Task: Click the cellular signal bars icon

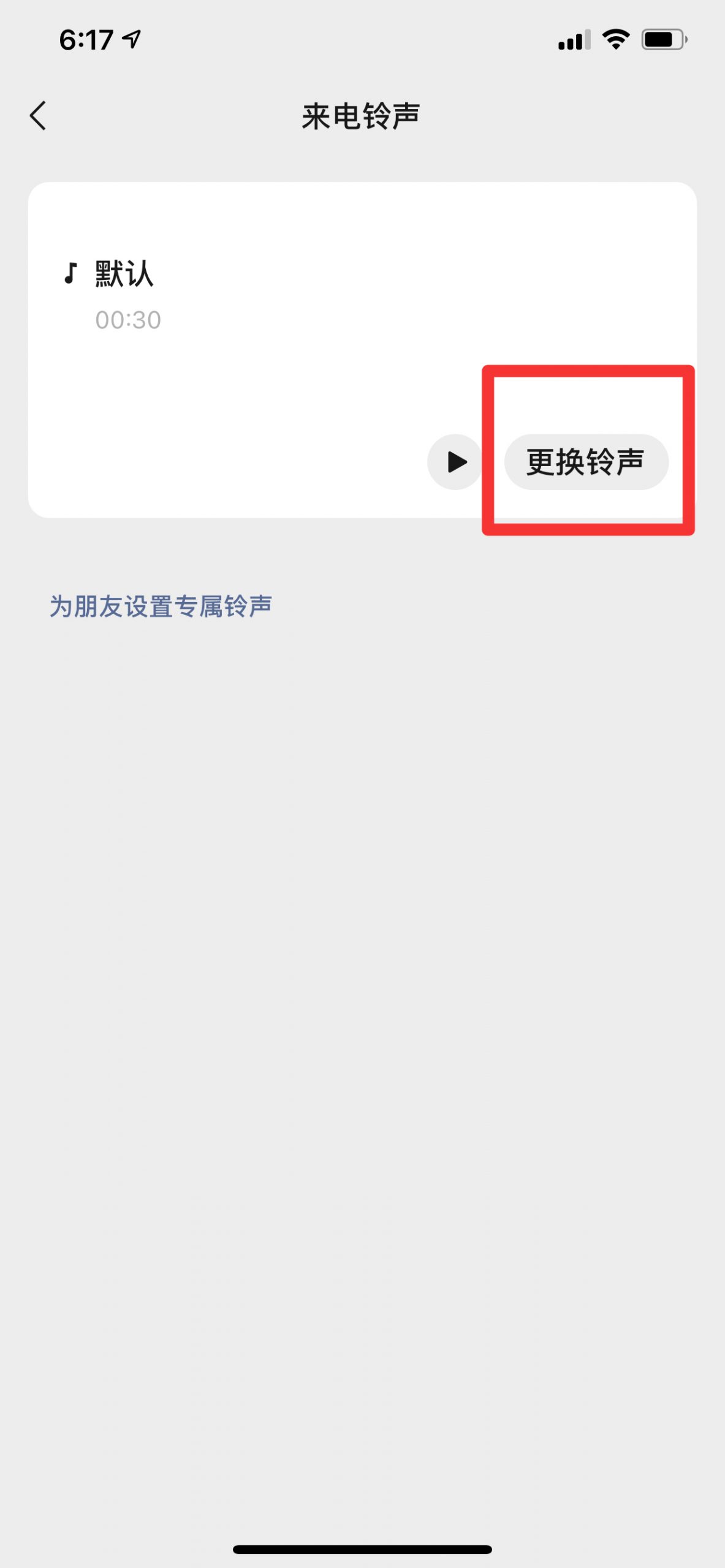Action: tap(574, 40)
